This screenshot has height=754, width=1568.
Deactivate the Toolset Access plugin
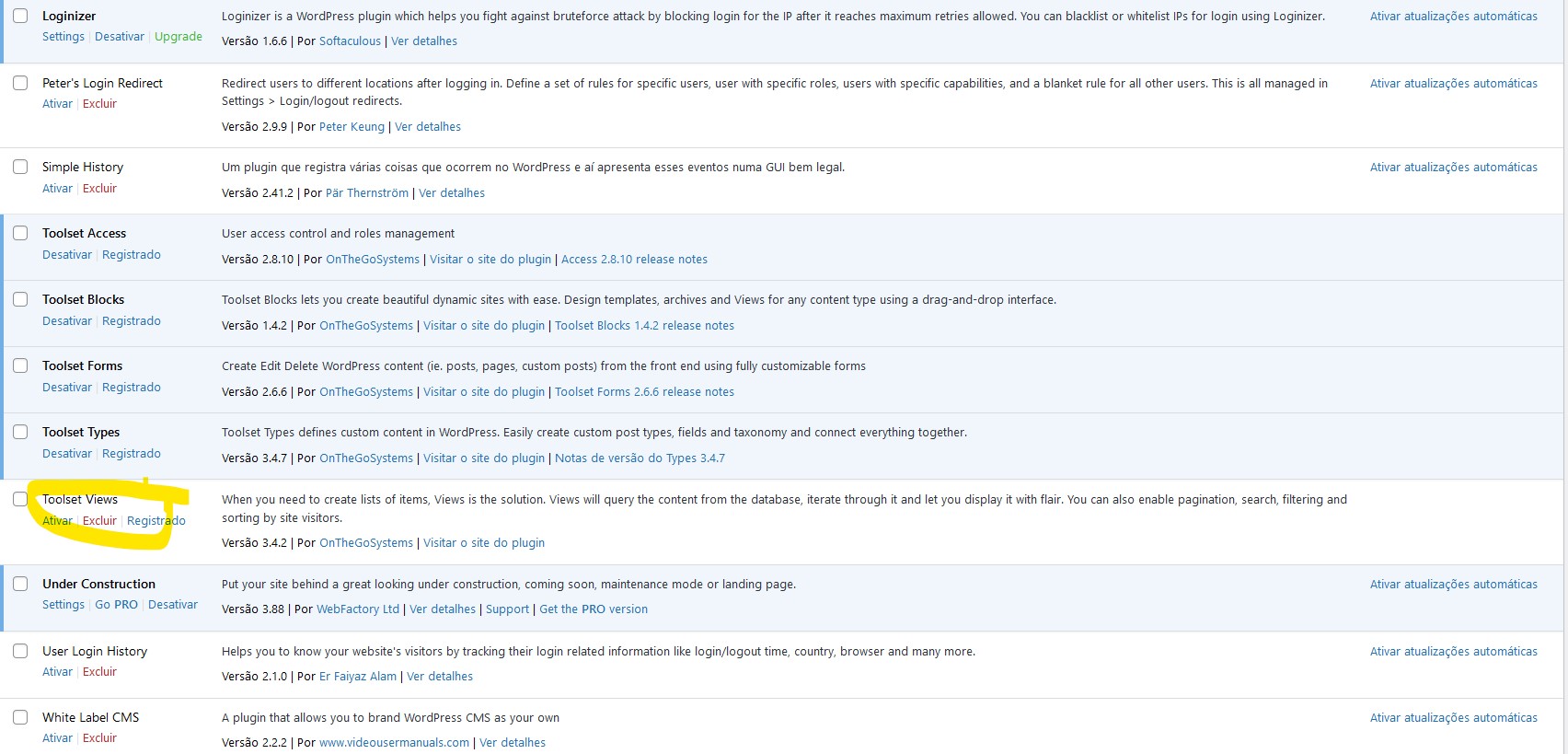click(67, 255)
